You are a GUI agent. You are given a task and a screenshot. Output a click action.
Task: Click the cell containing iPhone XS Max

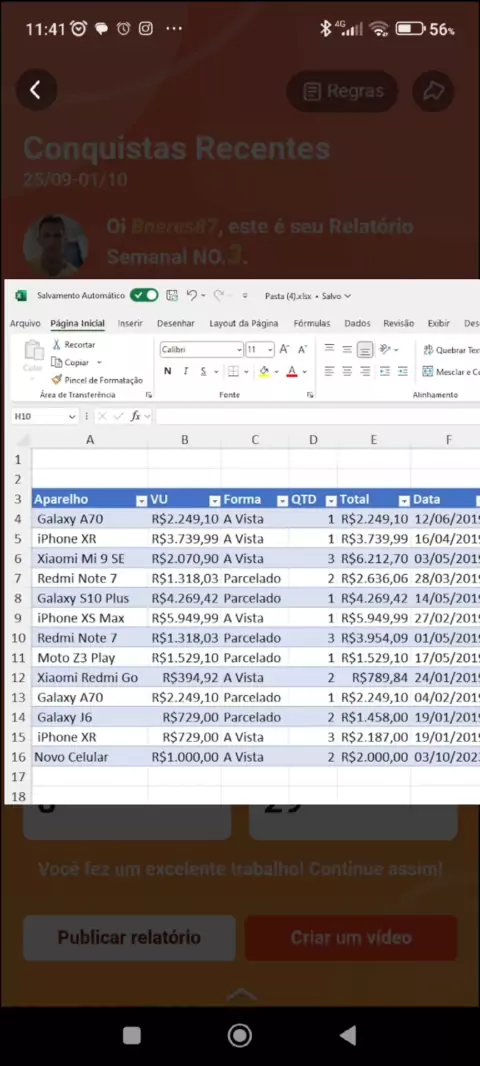point(90,618)
